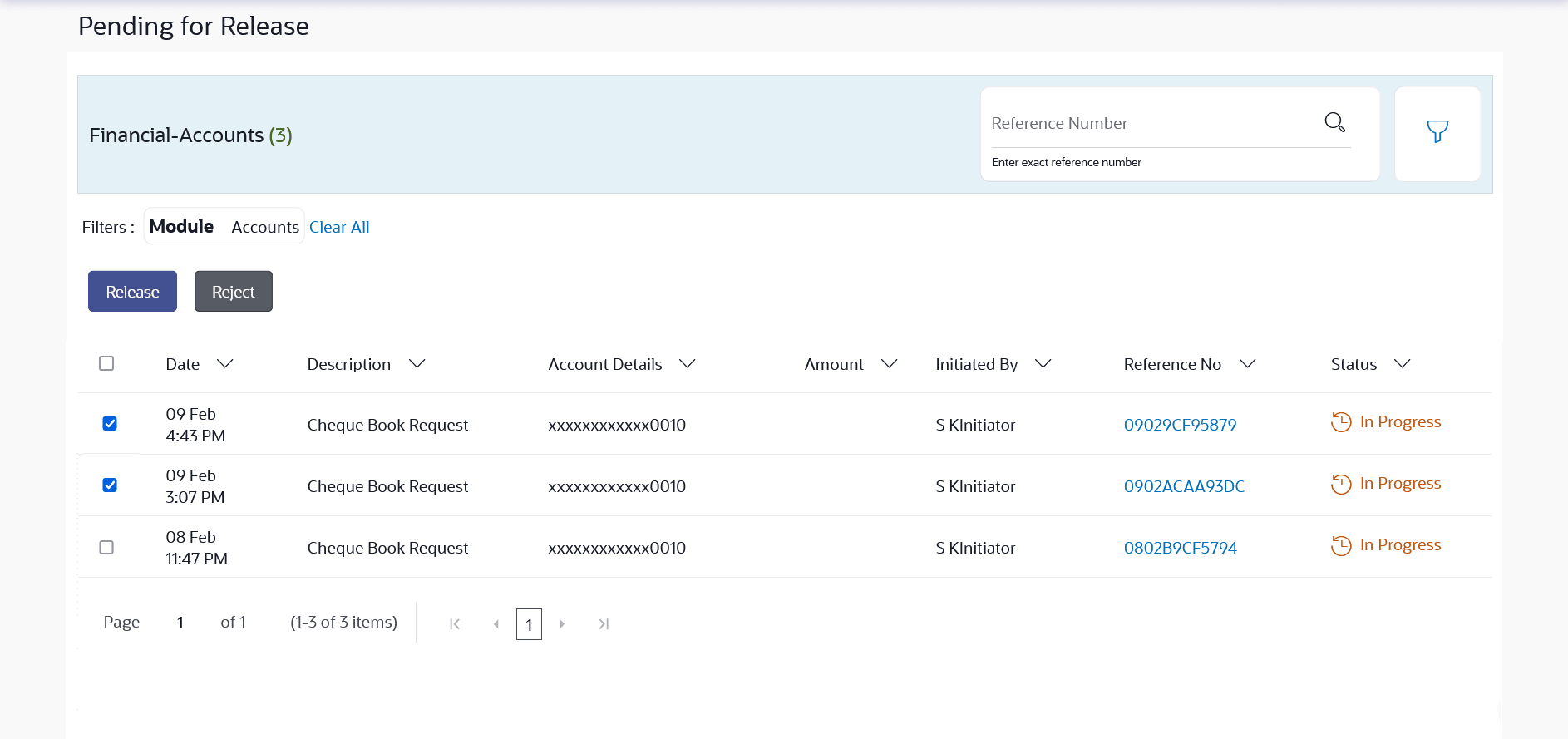Go to previous page arrow
This screenshot has width=1568, height=739.
496,624
